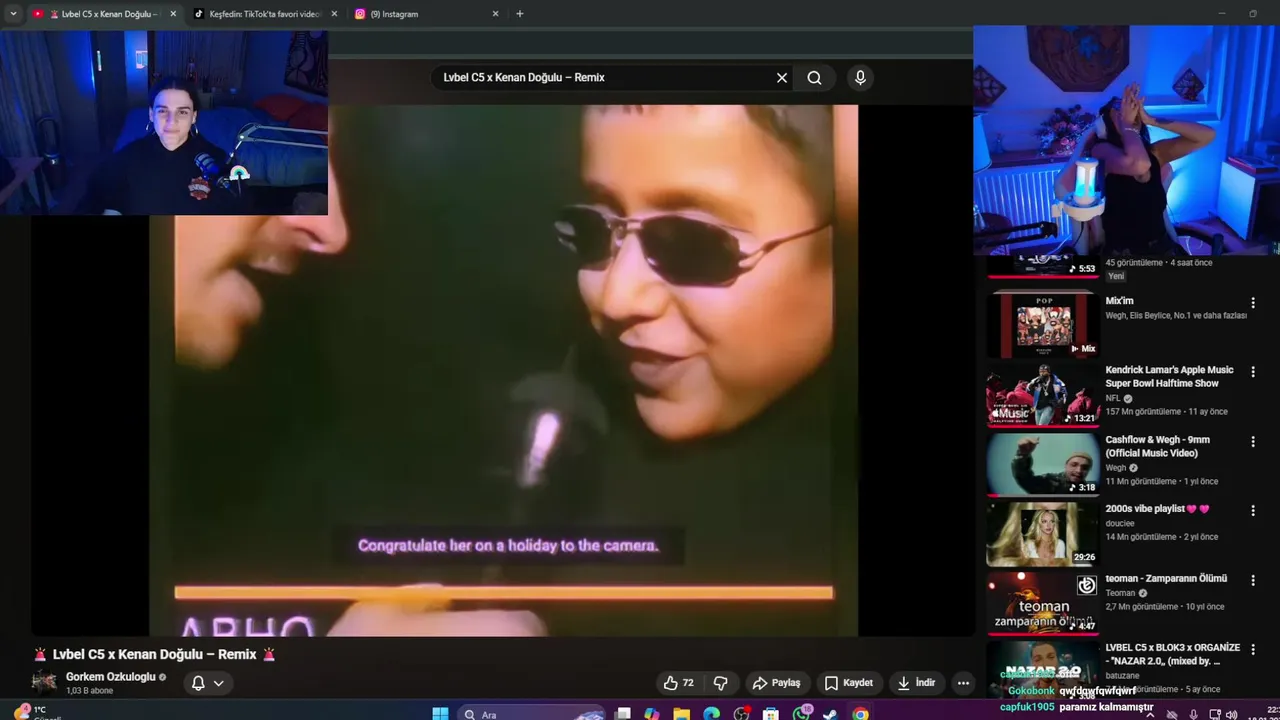The width and height of the screenshot is (1280, 720).
Task: Close the TikTok tab
Action: [334, 14]
